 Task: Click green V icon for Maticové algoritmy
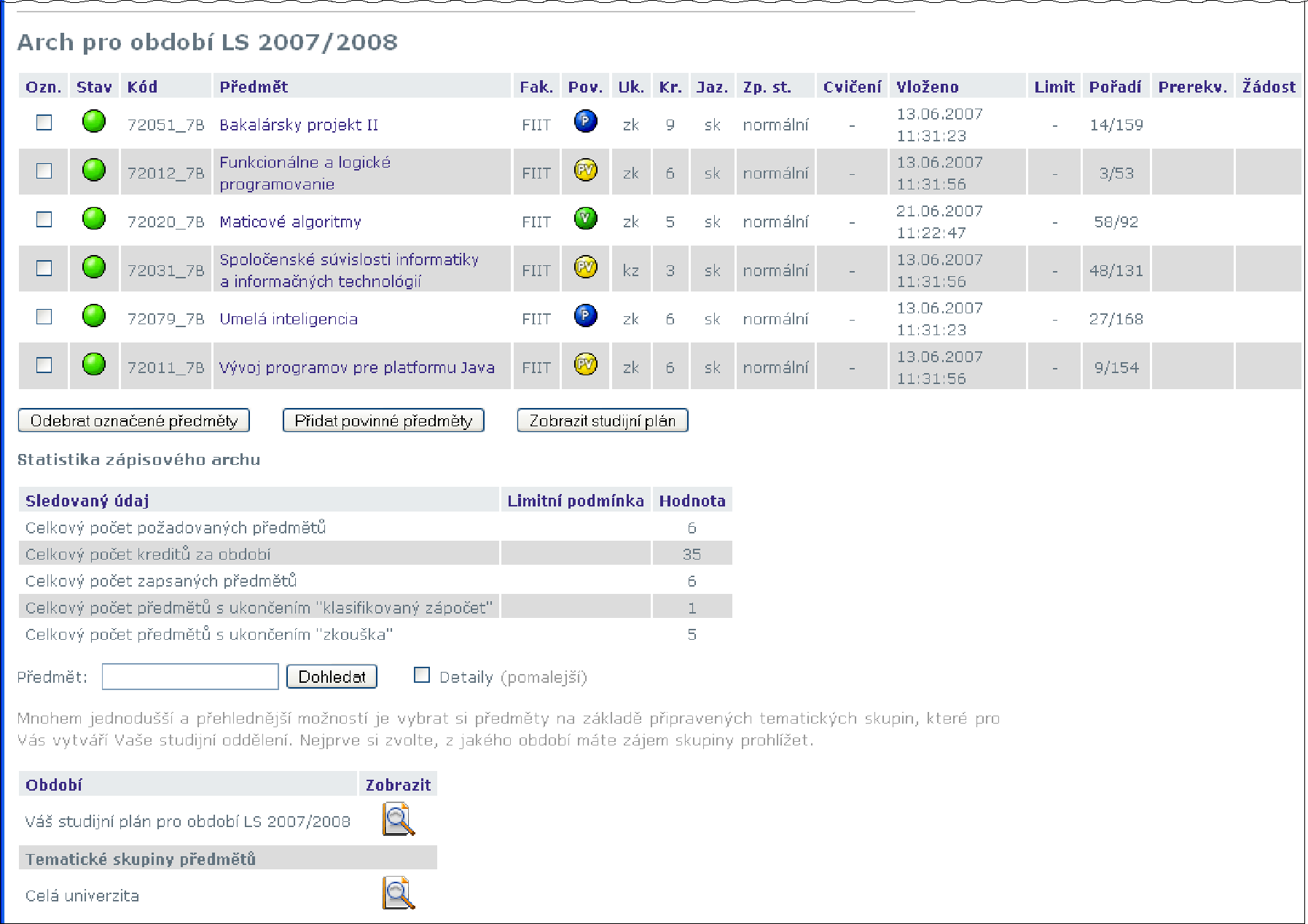click(x=586, y=218)
